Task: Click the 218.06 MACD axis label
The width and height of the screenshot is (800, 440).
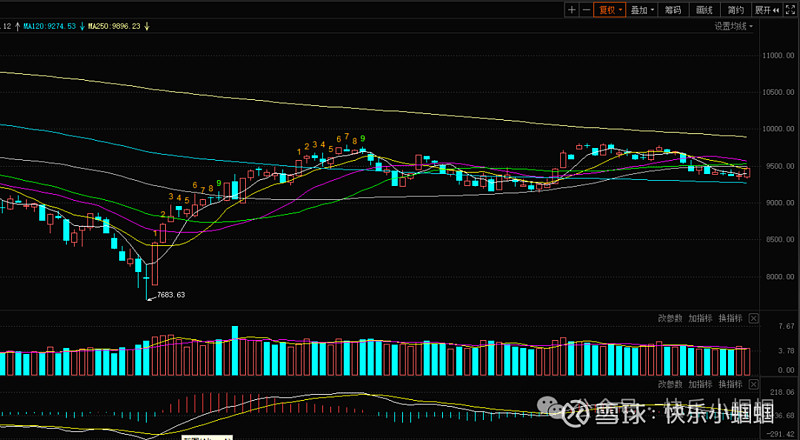Action: 784,392
